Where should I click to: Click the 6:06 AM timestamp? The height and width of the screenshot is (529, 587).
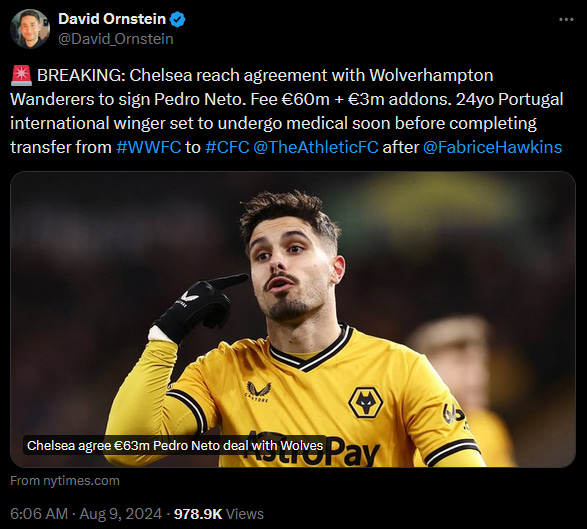(39, 514)
